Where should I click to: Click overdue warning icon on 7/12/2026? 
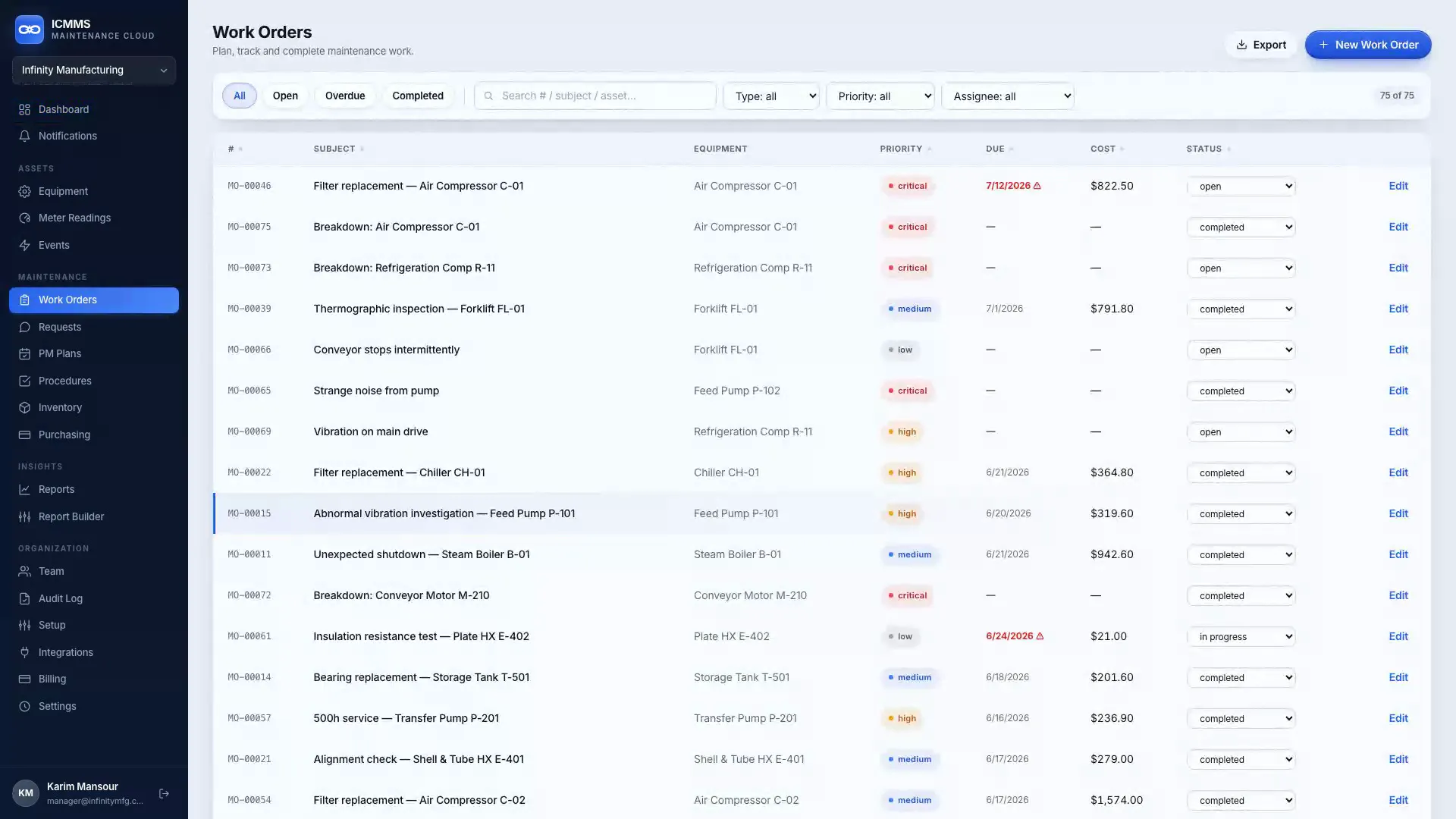tap(1037, 186)
